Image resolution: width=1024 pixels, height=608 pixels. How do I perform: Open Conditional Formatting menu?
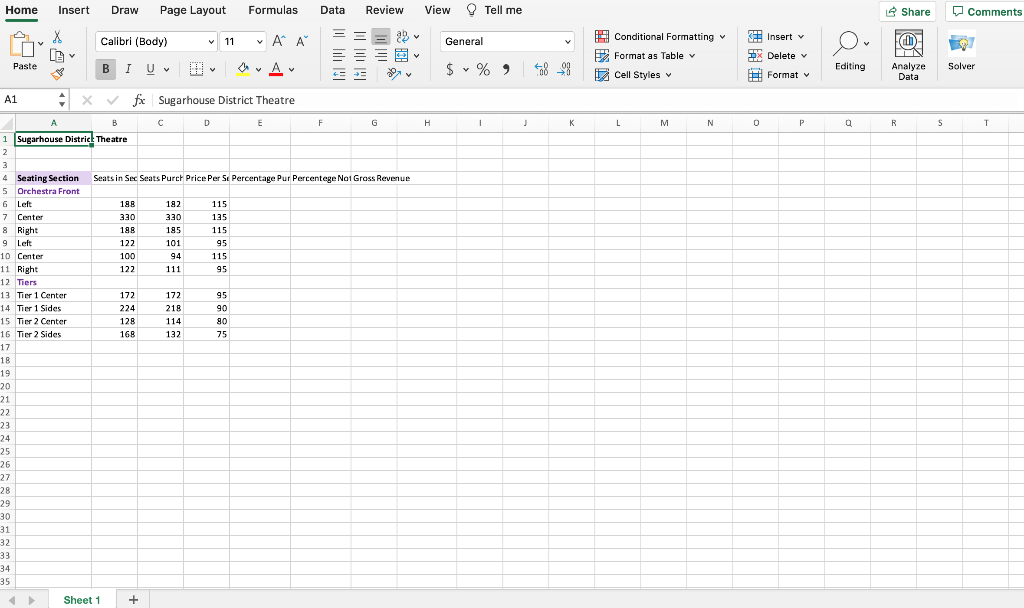(660, 37)
